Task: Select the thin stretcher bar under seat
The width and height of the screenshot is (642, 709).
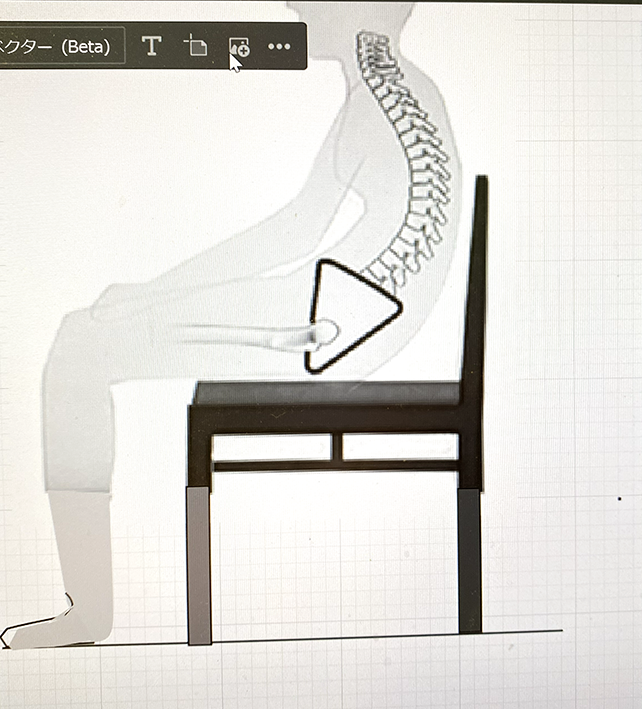Action: pyautogui.click(x=335, y=466)
